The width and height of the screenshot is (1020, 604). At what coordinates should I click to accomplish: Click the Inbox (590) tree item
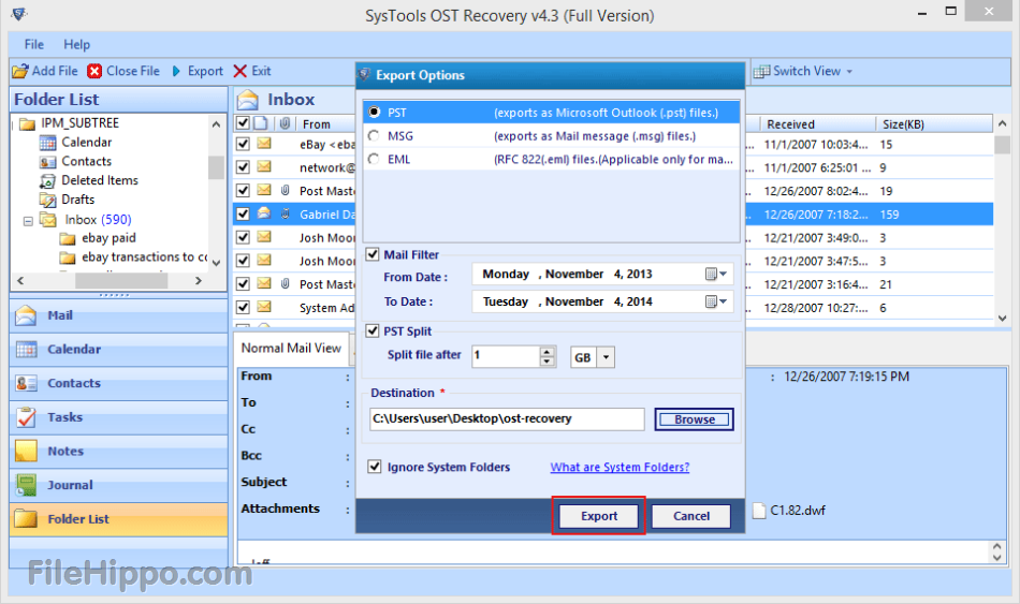click(98, 220)
